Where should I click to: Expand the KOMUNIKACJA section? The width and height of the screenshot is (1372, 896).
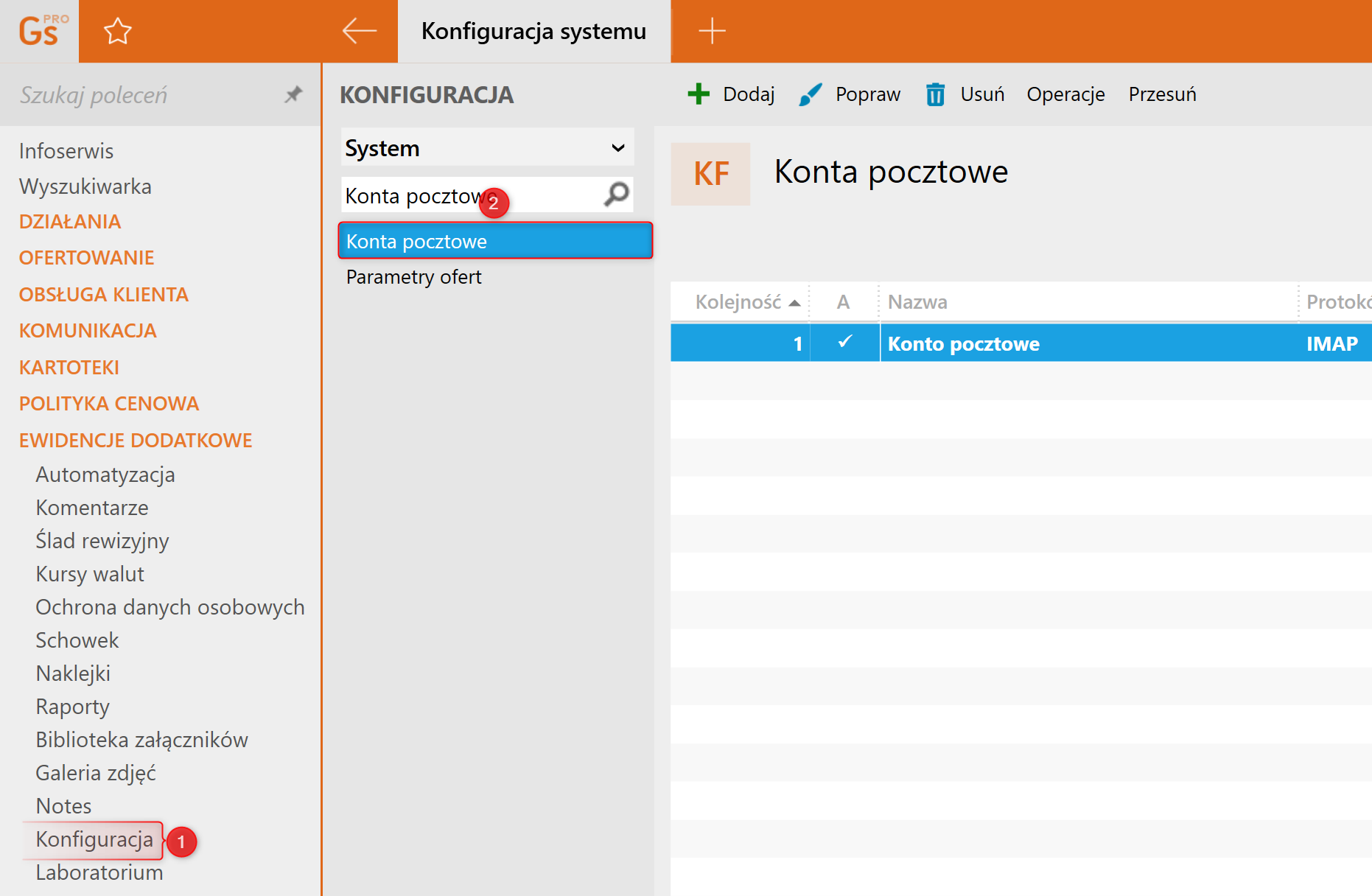(x=88, y=331)
